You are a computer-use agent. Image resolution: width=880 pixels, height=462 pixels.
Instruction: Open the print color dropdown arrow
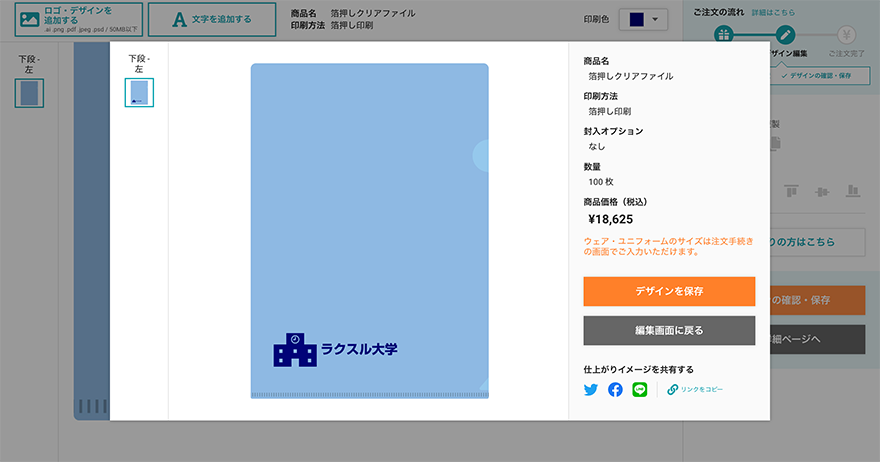tap(655, 20)
